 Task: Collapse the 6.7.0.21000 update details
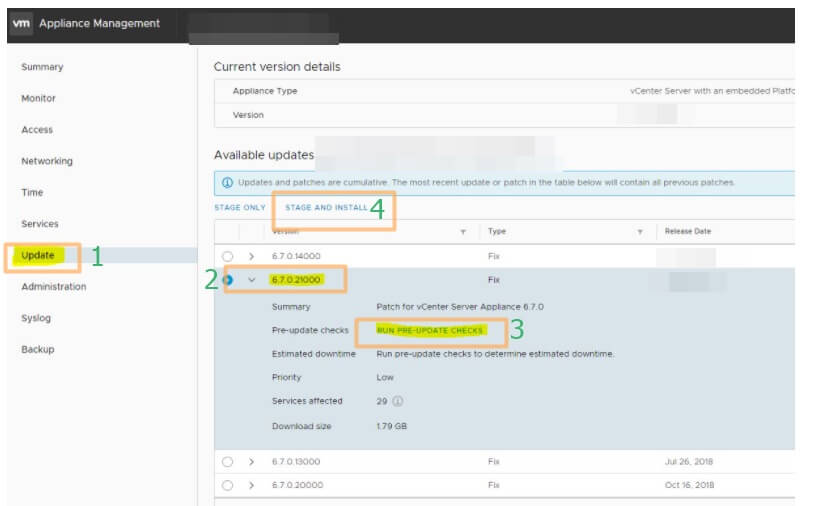click(251, 280)
